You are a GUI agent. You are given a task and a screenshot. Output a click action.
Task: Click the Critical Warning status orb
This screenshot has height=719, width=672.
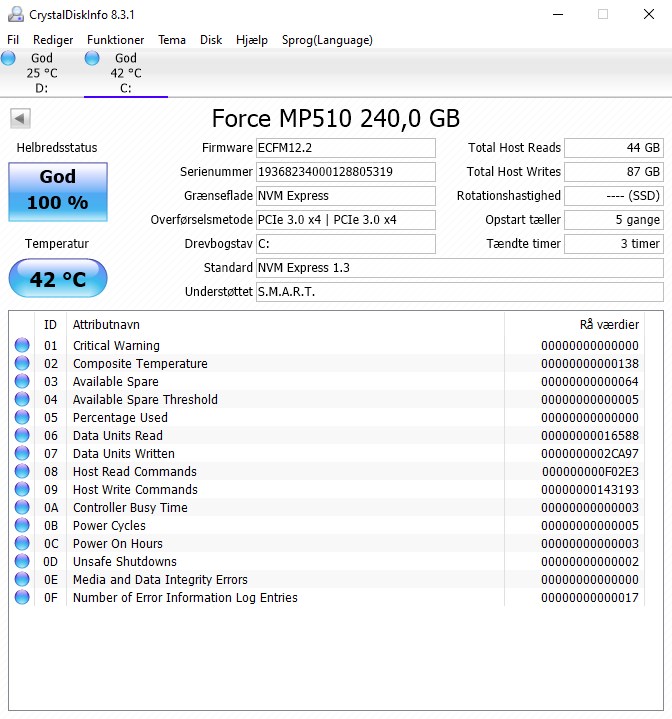(22, 346)
